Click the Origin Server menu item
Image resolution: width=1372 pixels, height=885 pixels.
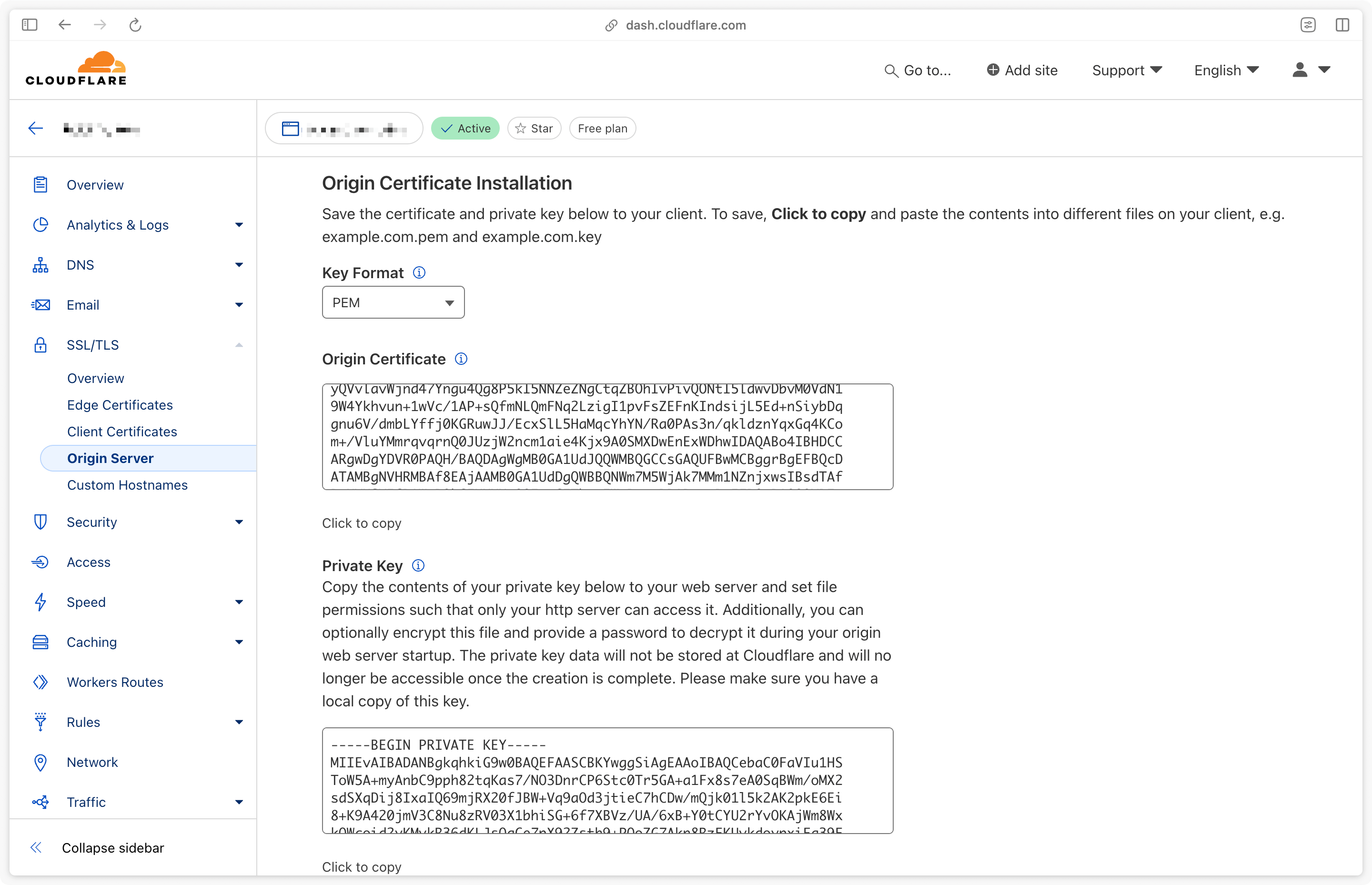110,458
